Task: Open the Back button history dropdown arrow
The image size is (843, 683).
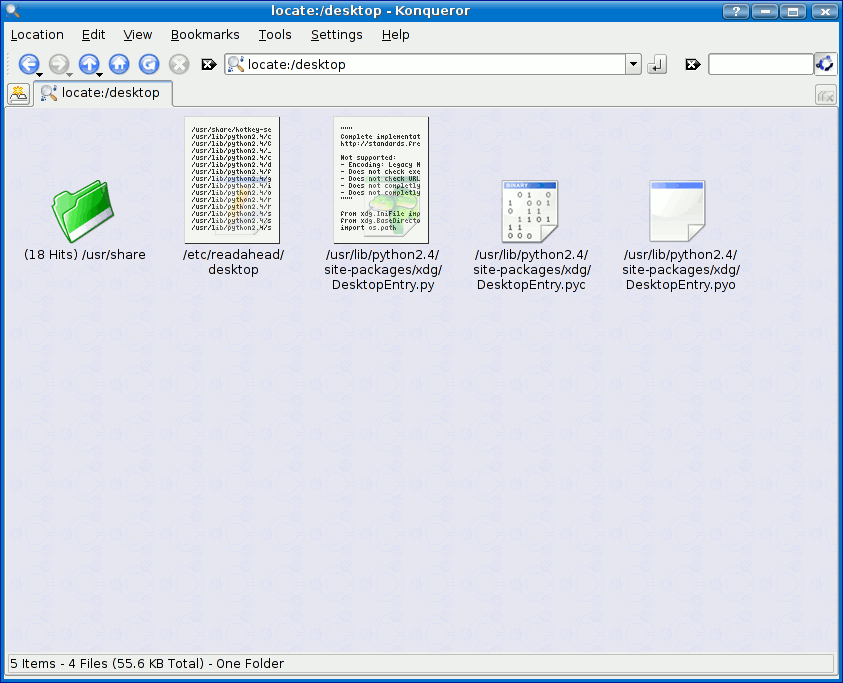Action: 39,75
